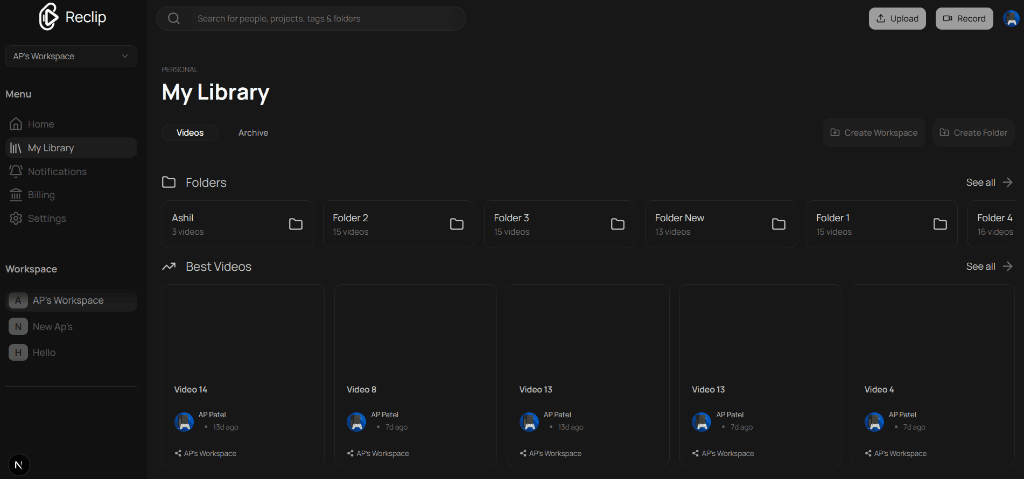Click the Create Workspace button

[x=874, y=133]
